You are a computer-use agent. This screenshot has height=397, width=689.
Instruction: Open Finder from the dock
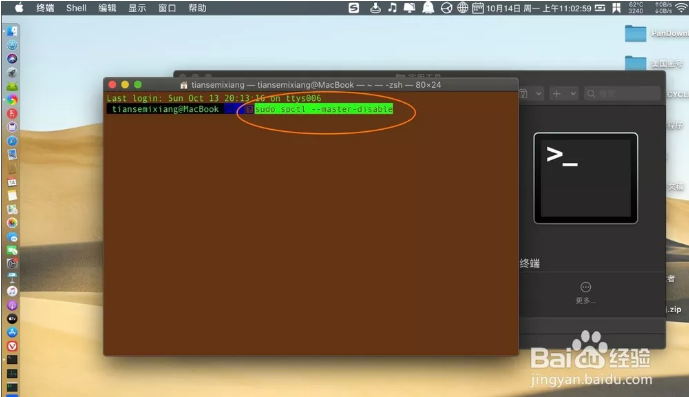[12, 31]
